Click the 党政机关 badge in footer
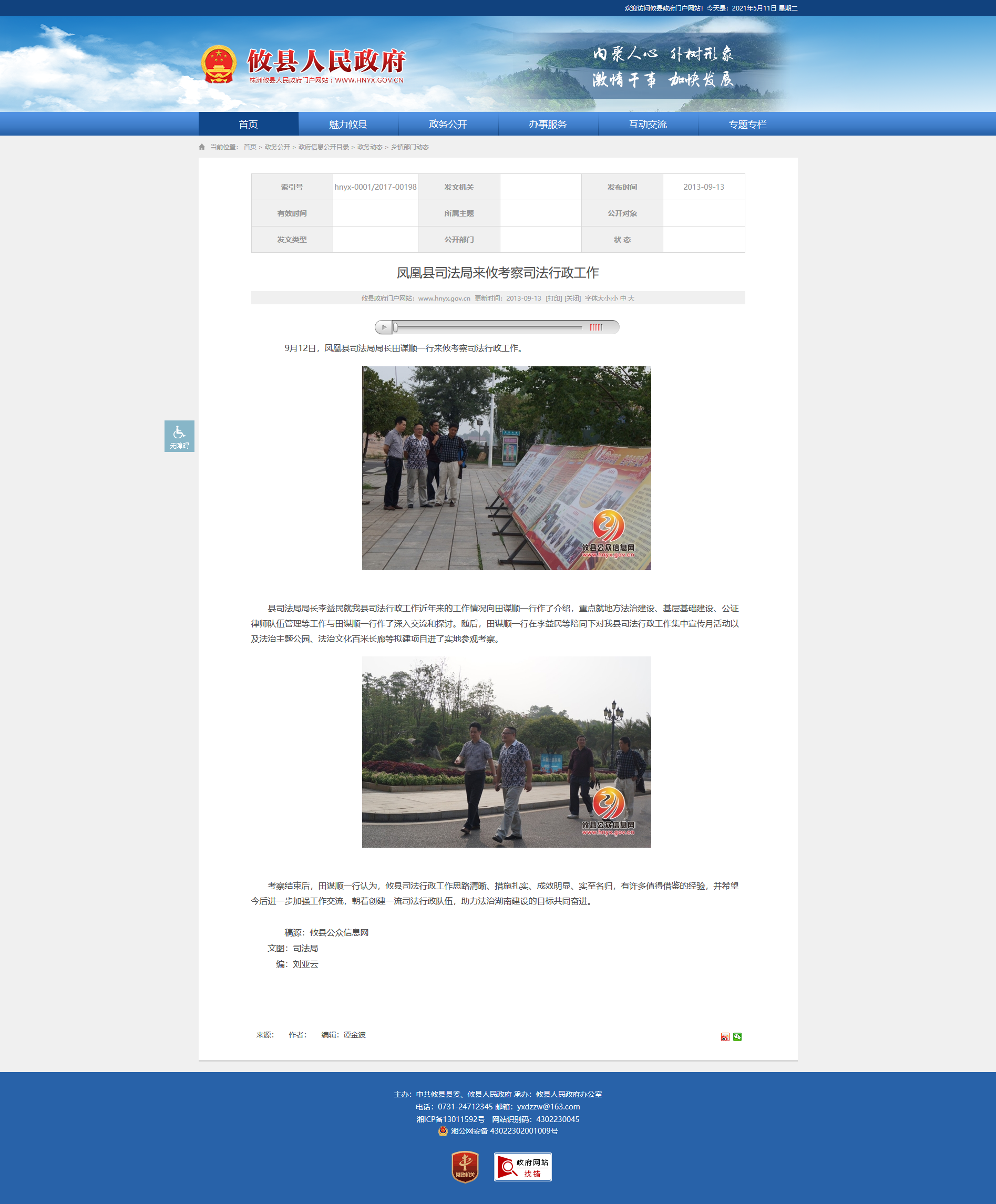The width and height of the screenshot is (996, 1204). (465, 1167)
